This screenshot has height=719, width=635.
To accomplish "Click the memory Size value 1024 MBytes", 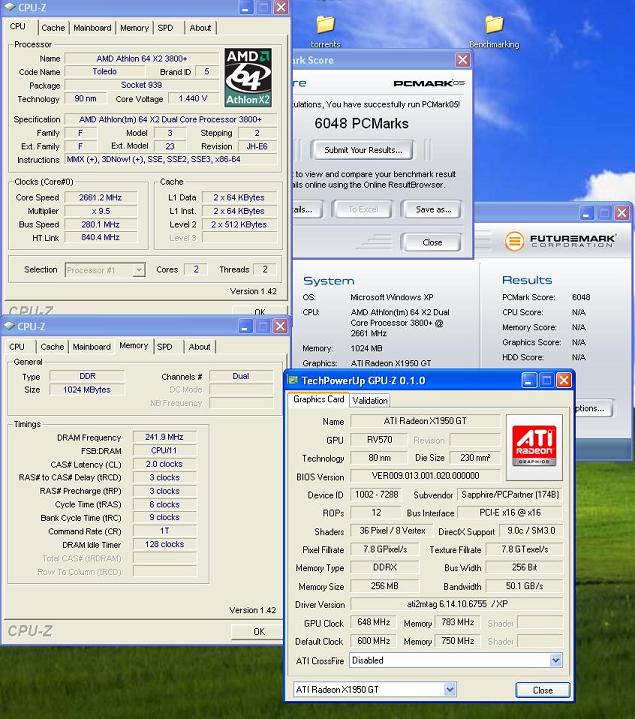I will [87, 390].
